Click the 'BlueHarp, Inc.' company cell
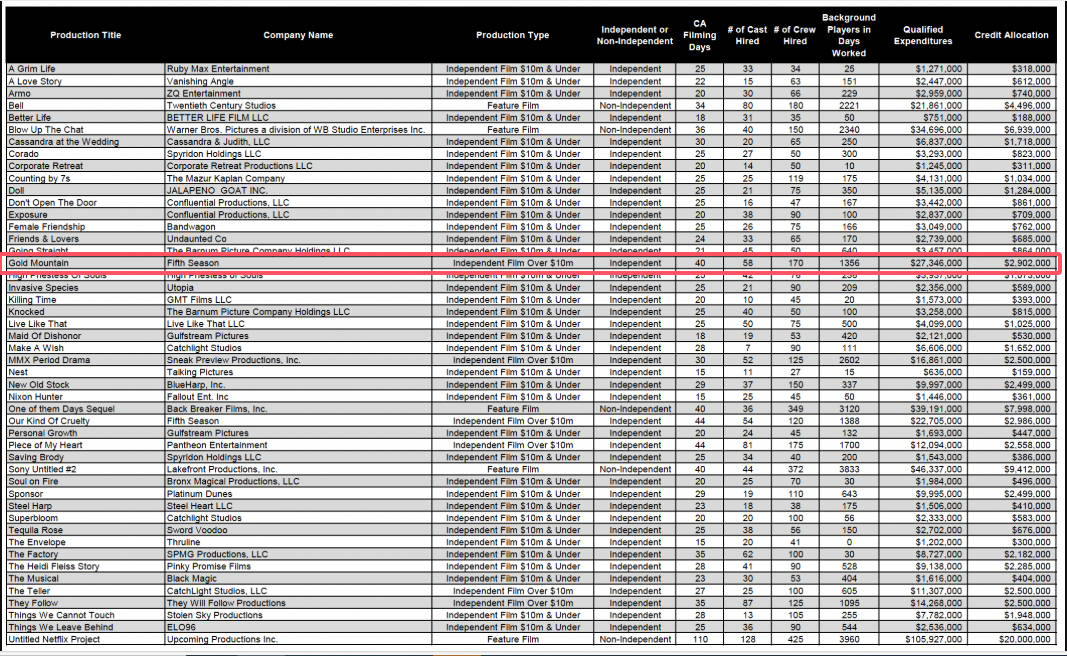 pyautogui.click(x=298, y=384)
